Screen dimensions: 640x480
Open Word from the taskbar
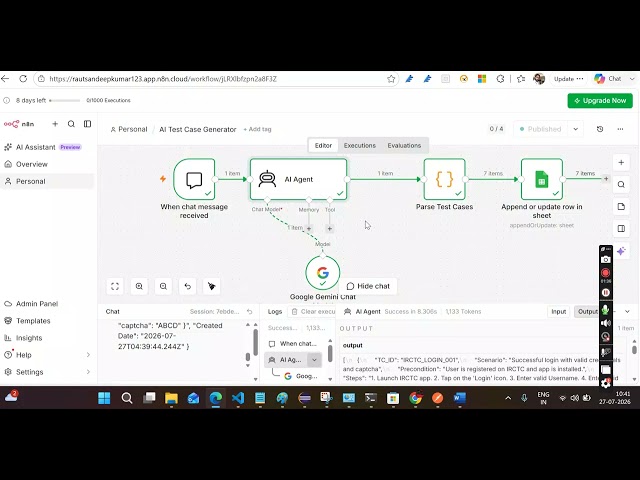460,398
